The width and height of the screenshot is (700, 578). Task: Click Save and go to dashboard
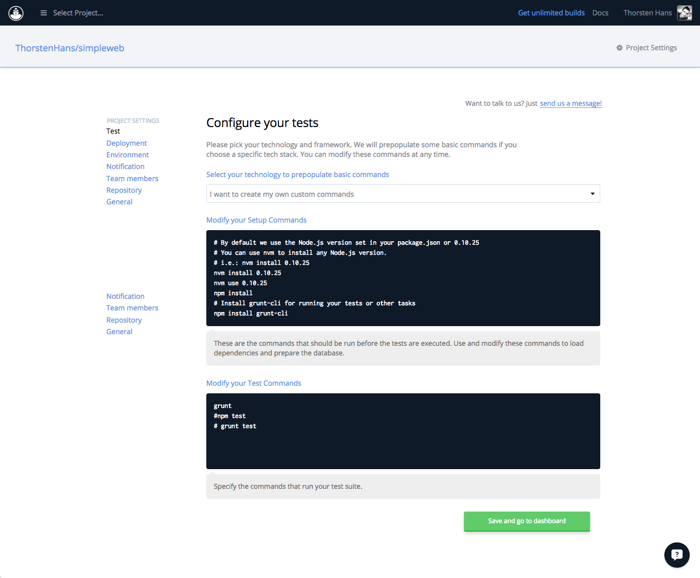tap(526, 521)
